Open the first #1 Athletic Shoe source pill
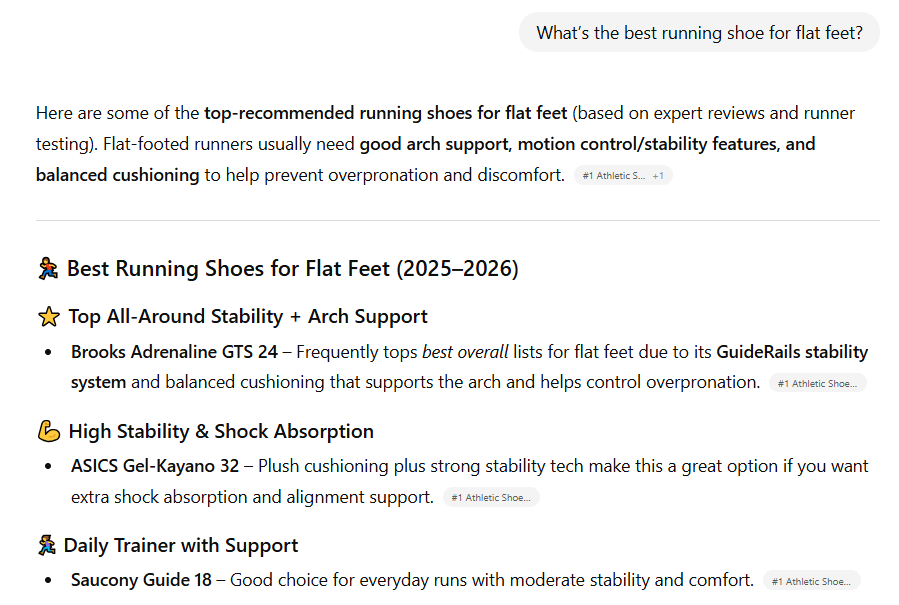 click(x=613, y=175)
